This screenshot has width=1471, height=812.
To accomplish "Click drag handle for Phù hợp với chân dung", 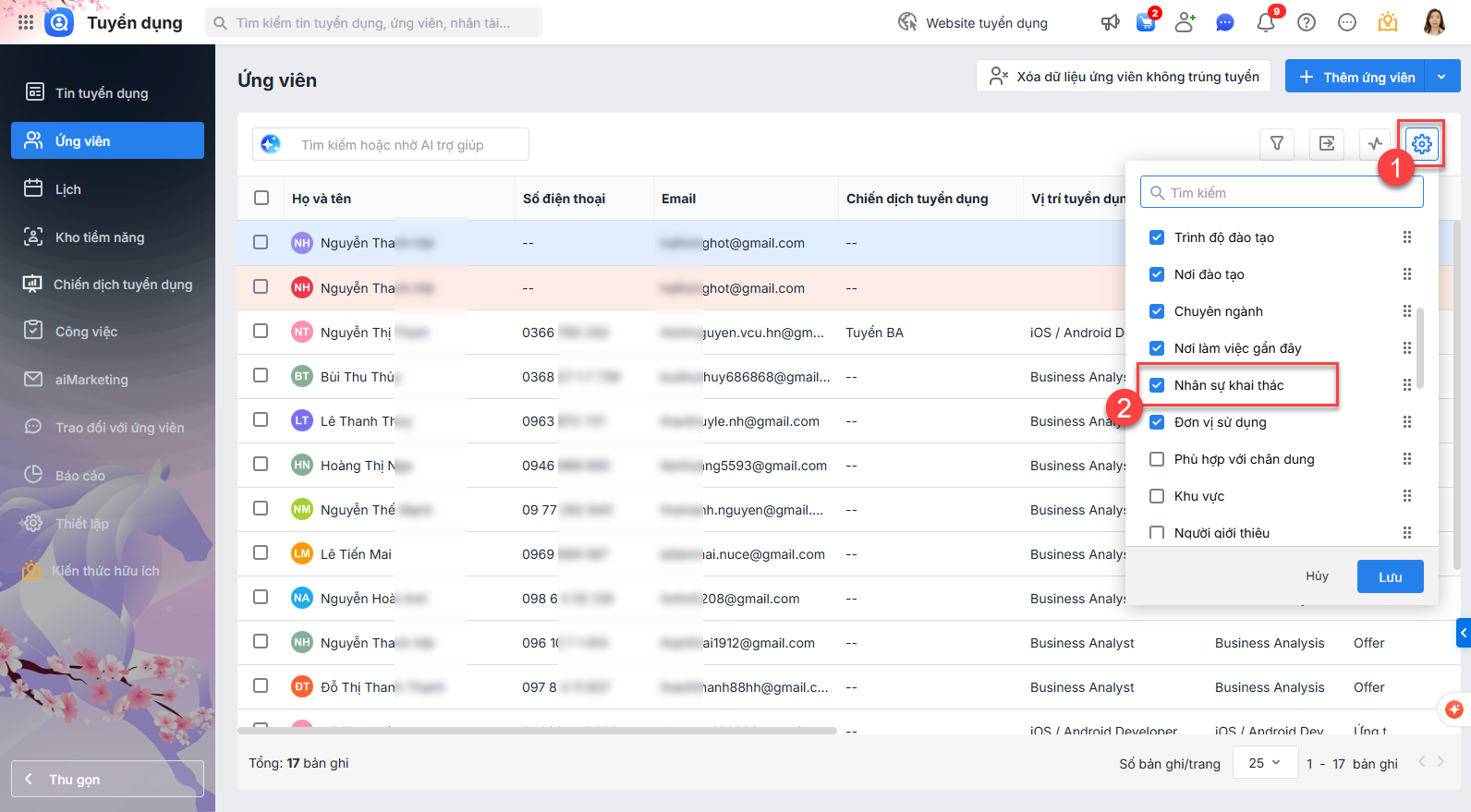I will (x=1407, y=459).
